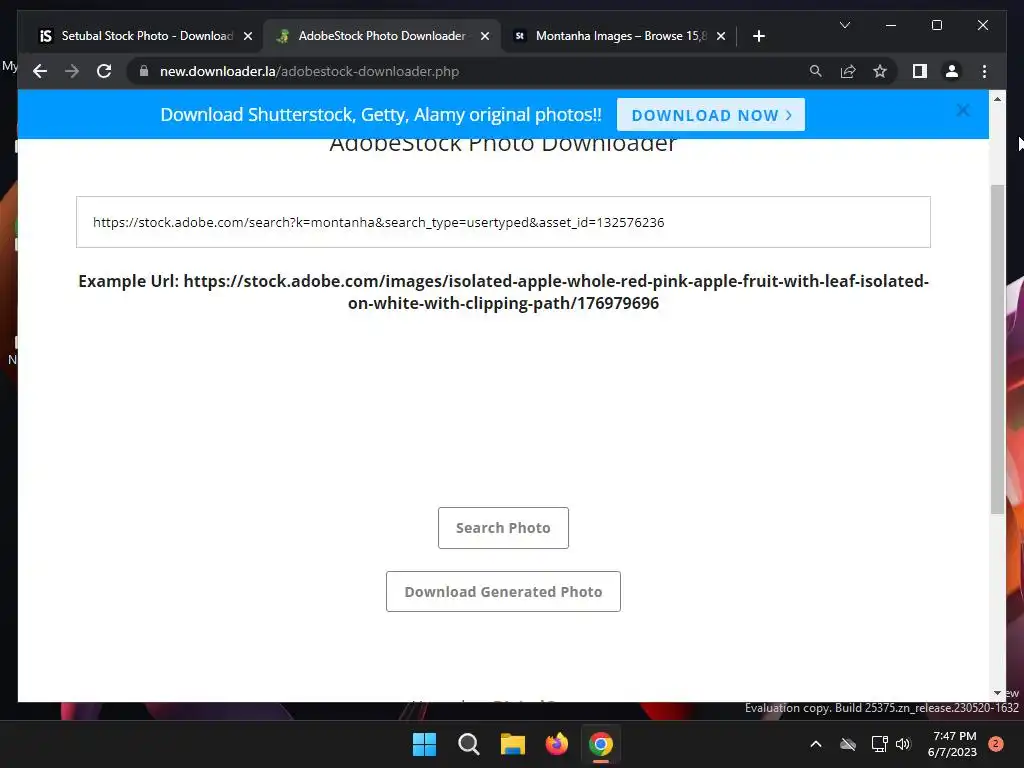Screen dimensions: 1024x768
Task: Close the Chrome window
Action: (x=982, y=25)
